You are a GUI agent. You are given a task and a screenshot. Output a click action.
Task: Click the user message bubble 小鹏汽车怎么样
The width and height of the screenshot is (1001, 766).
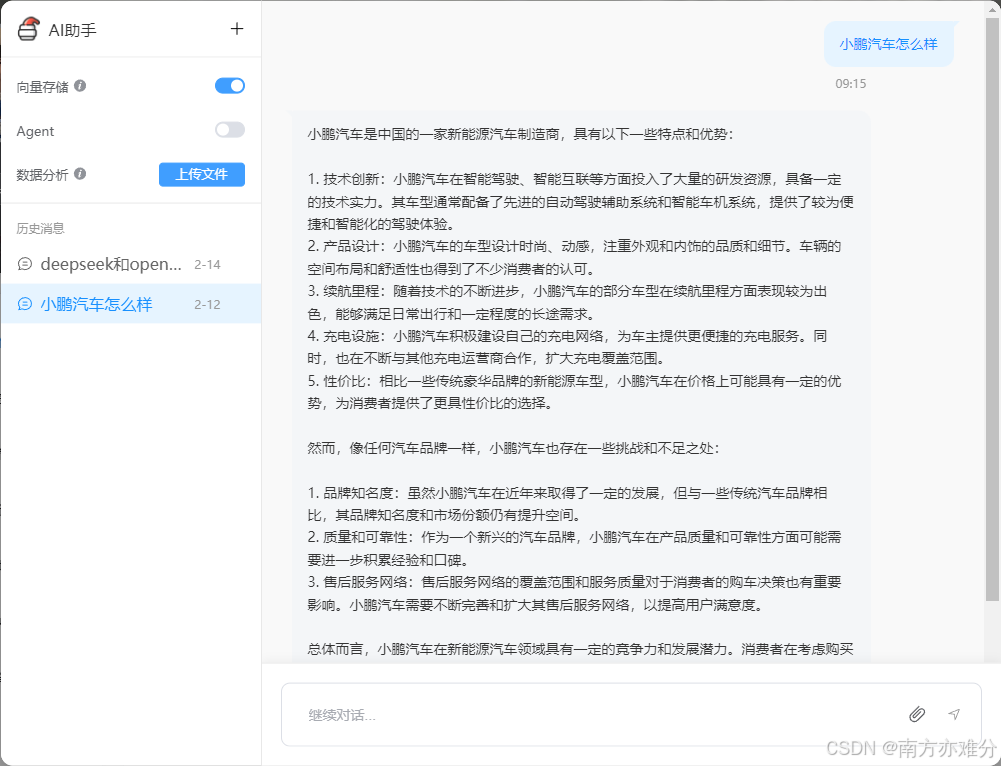[889, 44]
